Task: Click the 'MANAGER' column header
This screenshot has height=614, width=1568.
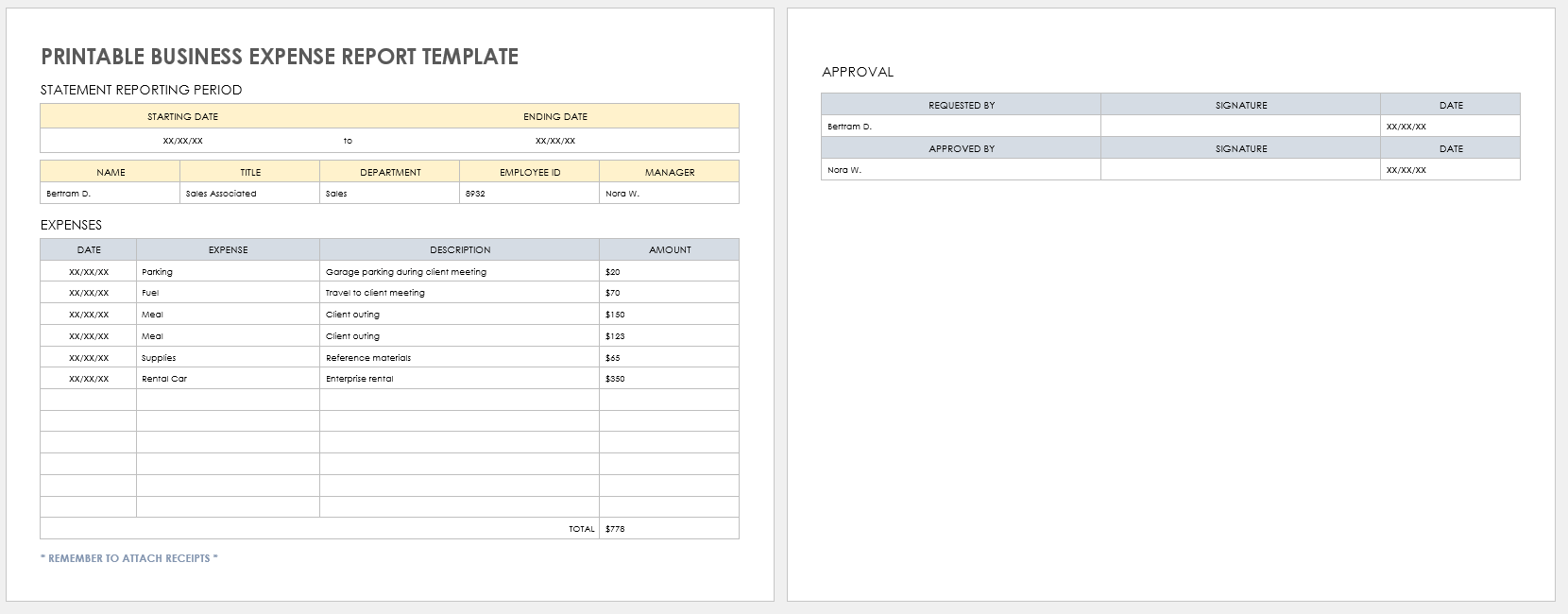Action: 670,172
